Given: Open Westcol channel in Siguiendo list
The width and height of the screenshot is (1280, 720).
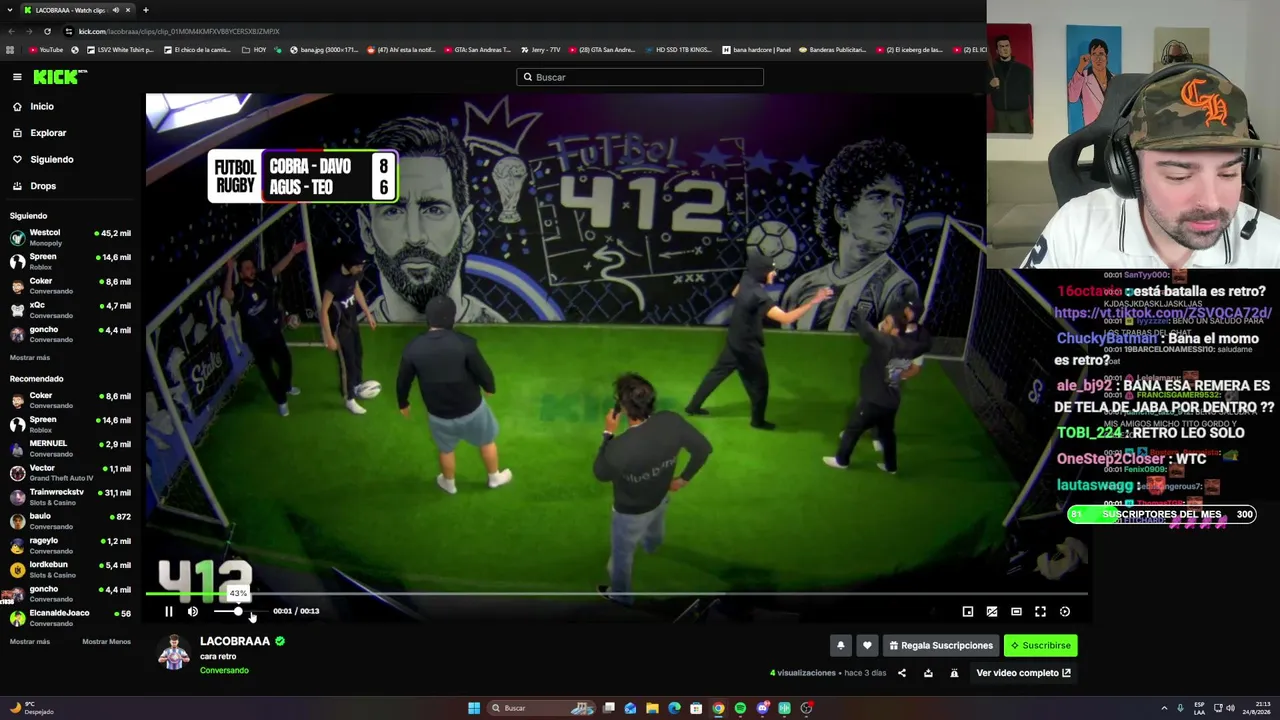Looking at the screenshot, I should coord(70,237).
